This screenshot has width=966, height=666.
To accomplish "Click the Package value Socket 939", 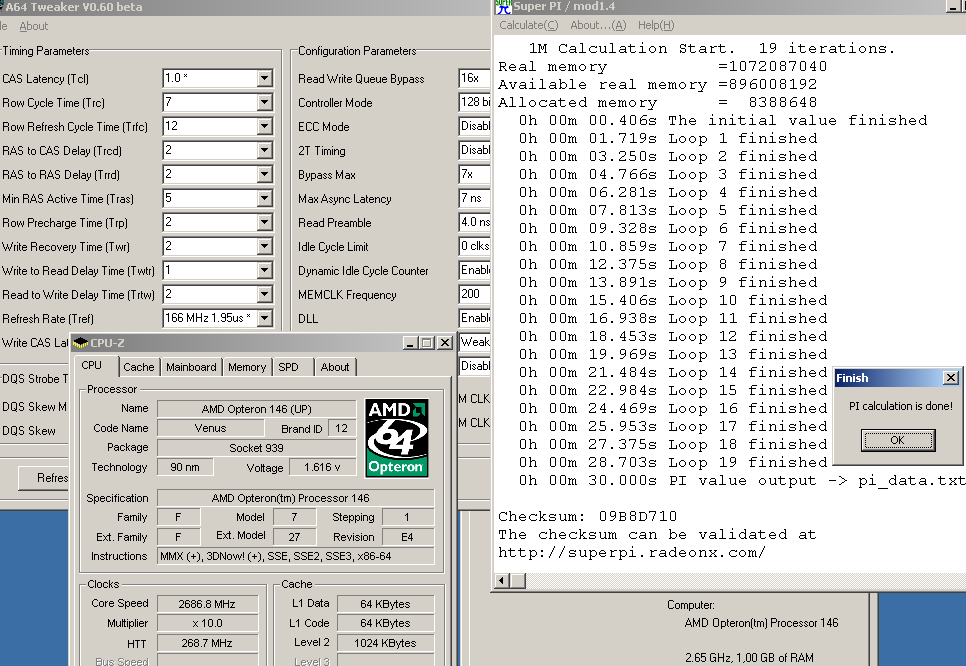I will coord(256,448).
